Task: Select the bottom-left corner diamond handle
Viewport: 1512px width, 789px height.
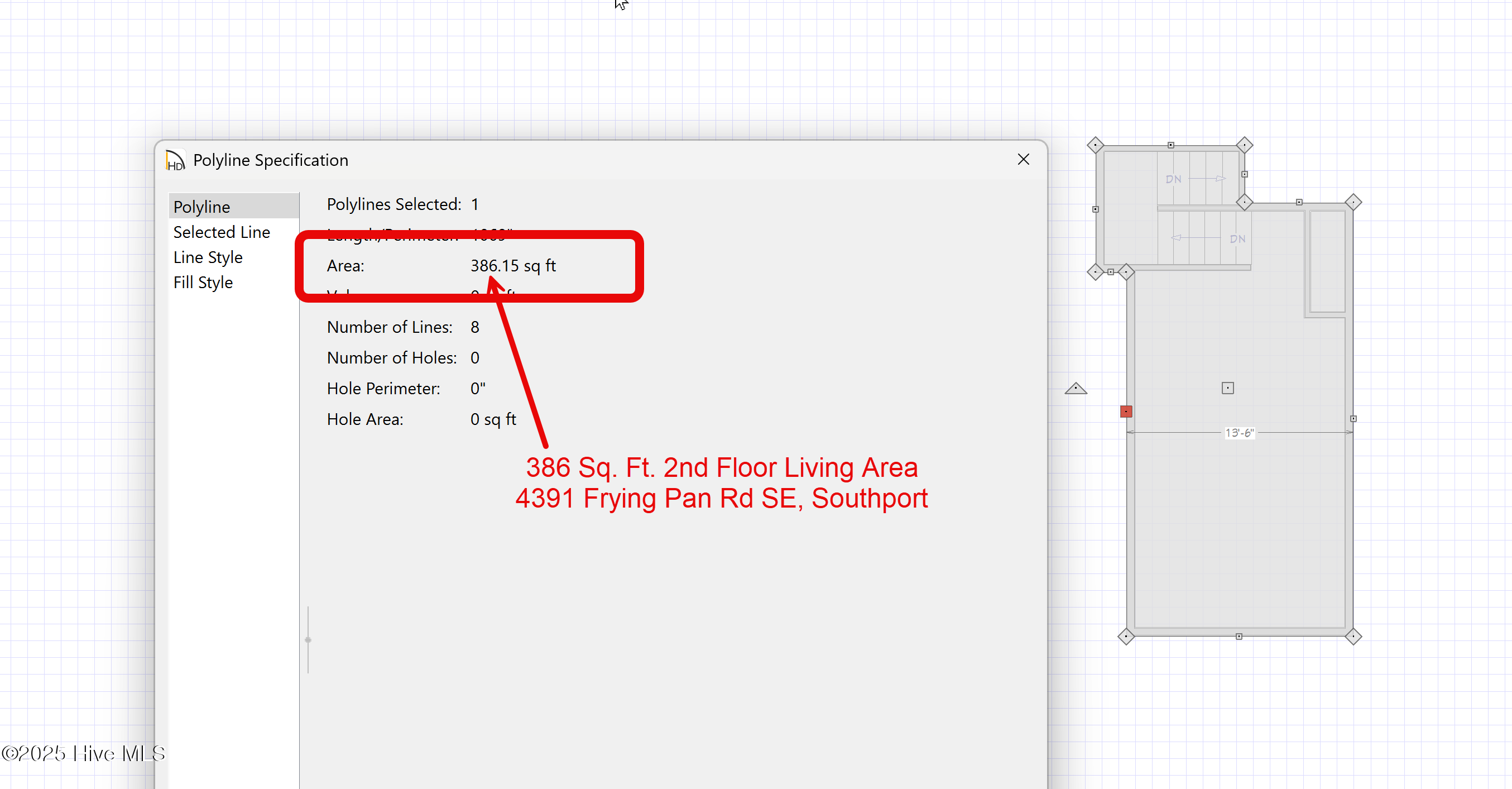Action: 1126,637
